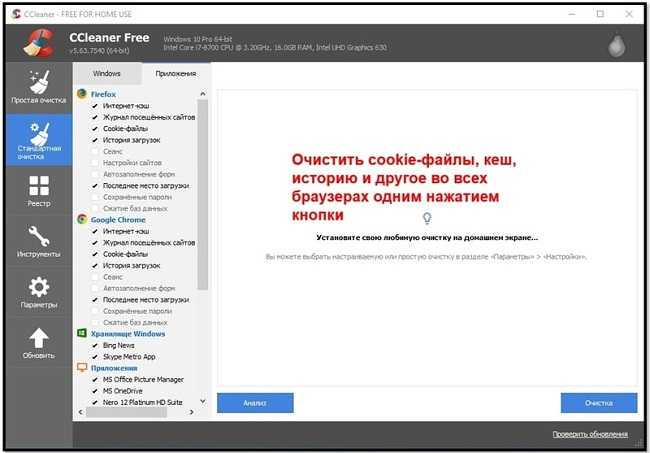650x453 pixels.
Task: Open the Инструменты wrench icon
Action: click(x=39, y=235)
